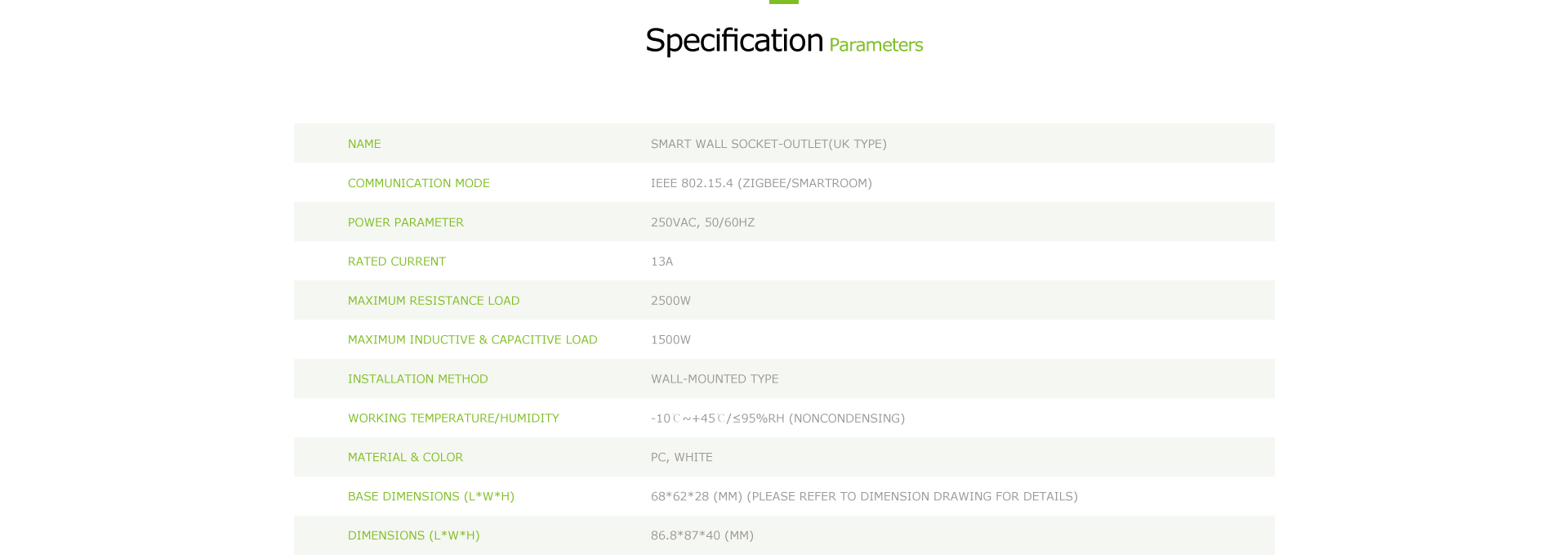The image size is (1568, 555).
Task: Select MAXIMUM INDUCTIVE & CAPACITIVE LOAD label
Action: pyautogui.click(x=473, y=340)
